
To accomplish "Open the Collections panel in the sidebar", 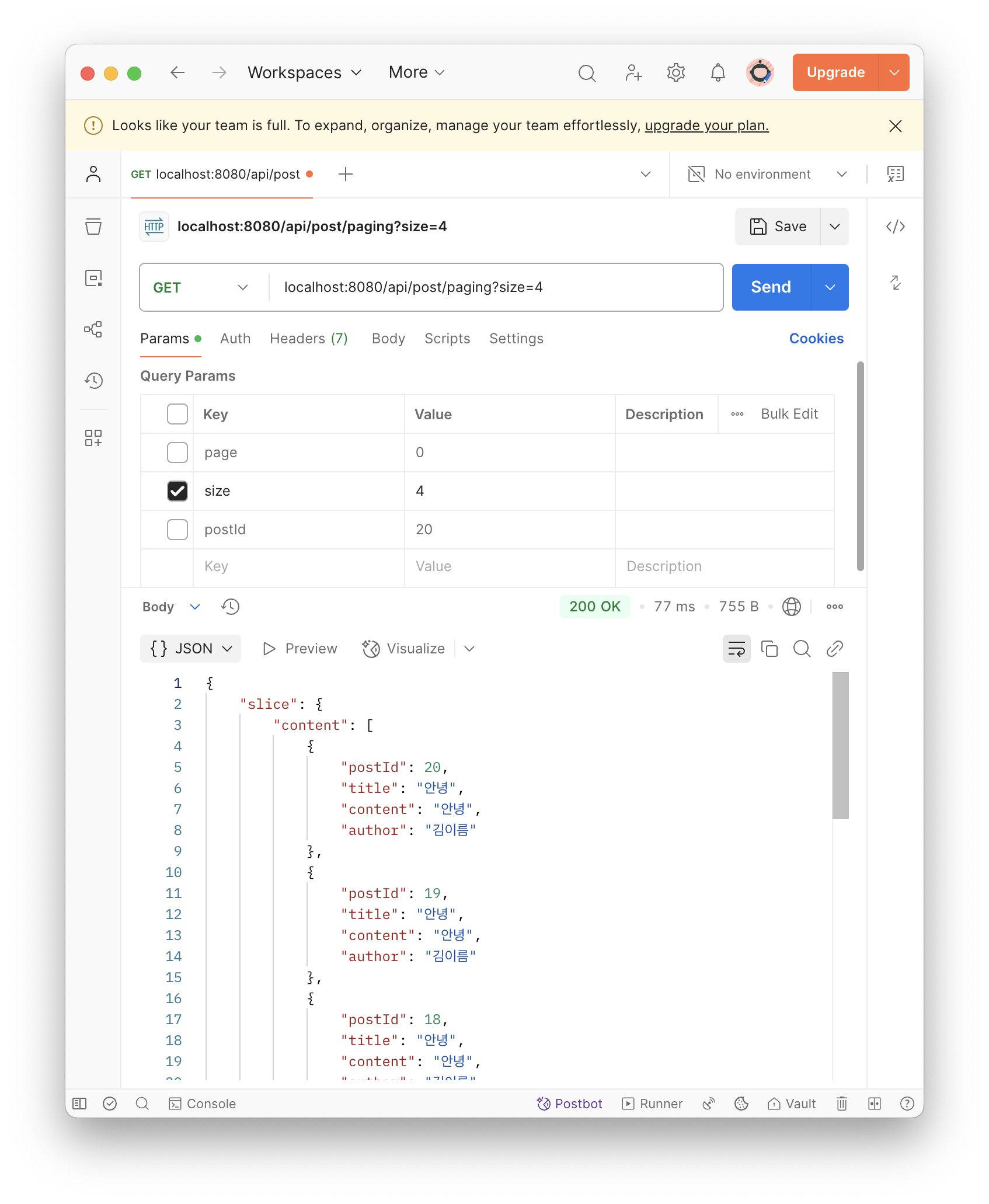I will (93, 227).
